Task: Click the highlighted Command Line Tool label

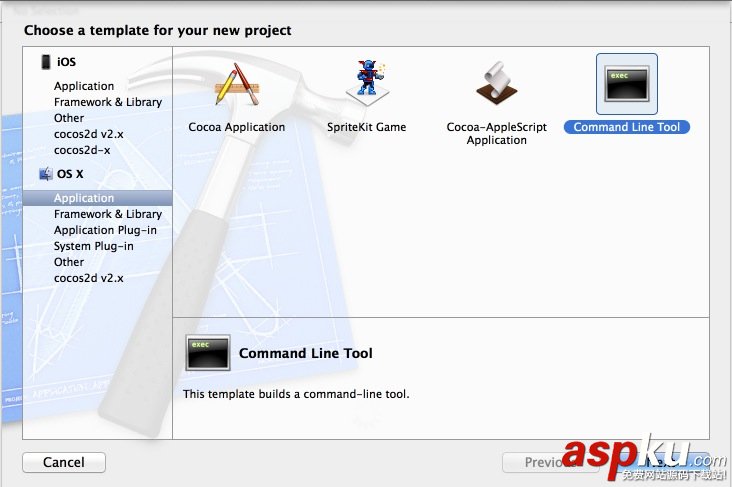Action: pyautogui.click(x=626, y=127)
